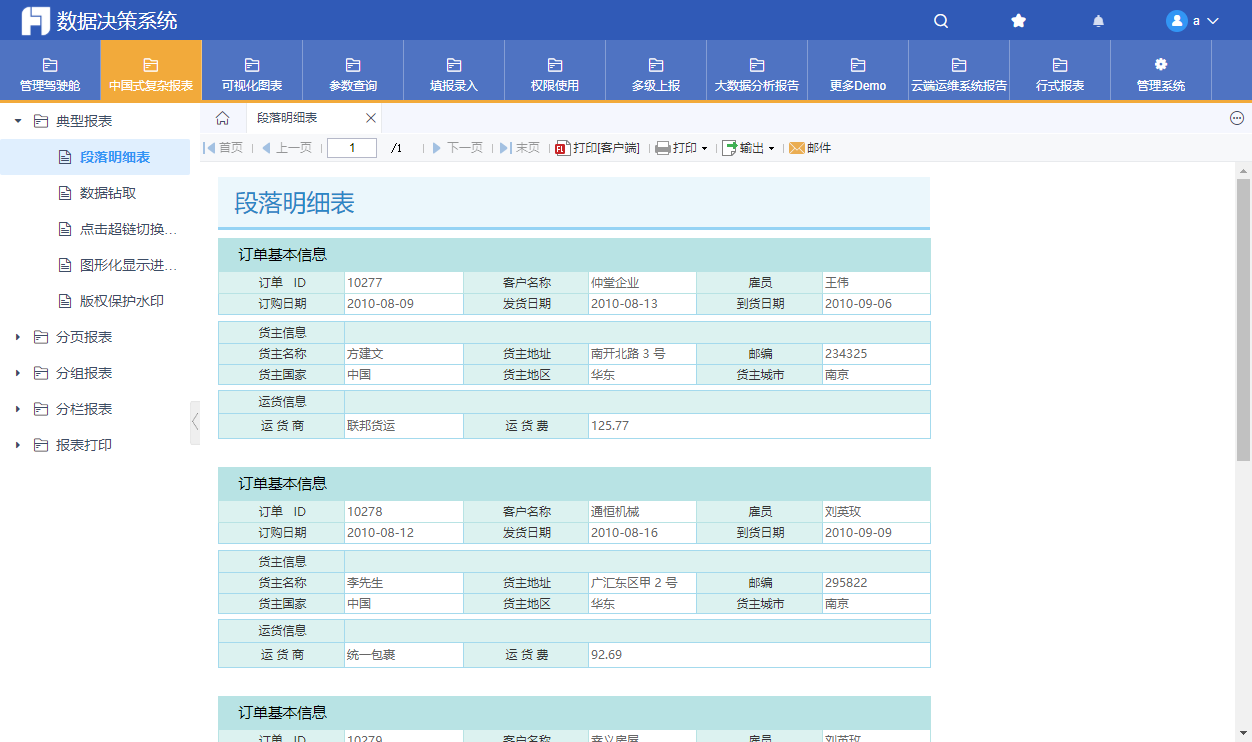
Task: Open favorites via the star icon
Action: click(x=1018, y=21)
